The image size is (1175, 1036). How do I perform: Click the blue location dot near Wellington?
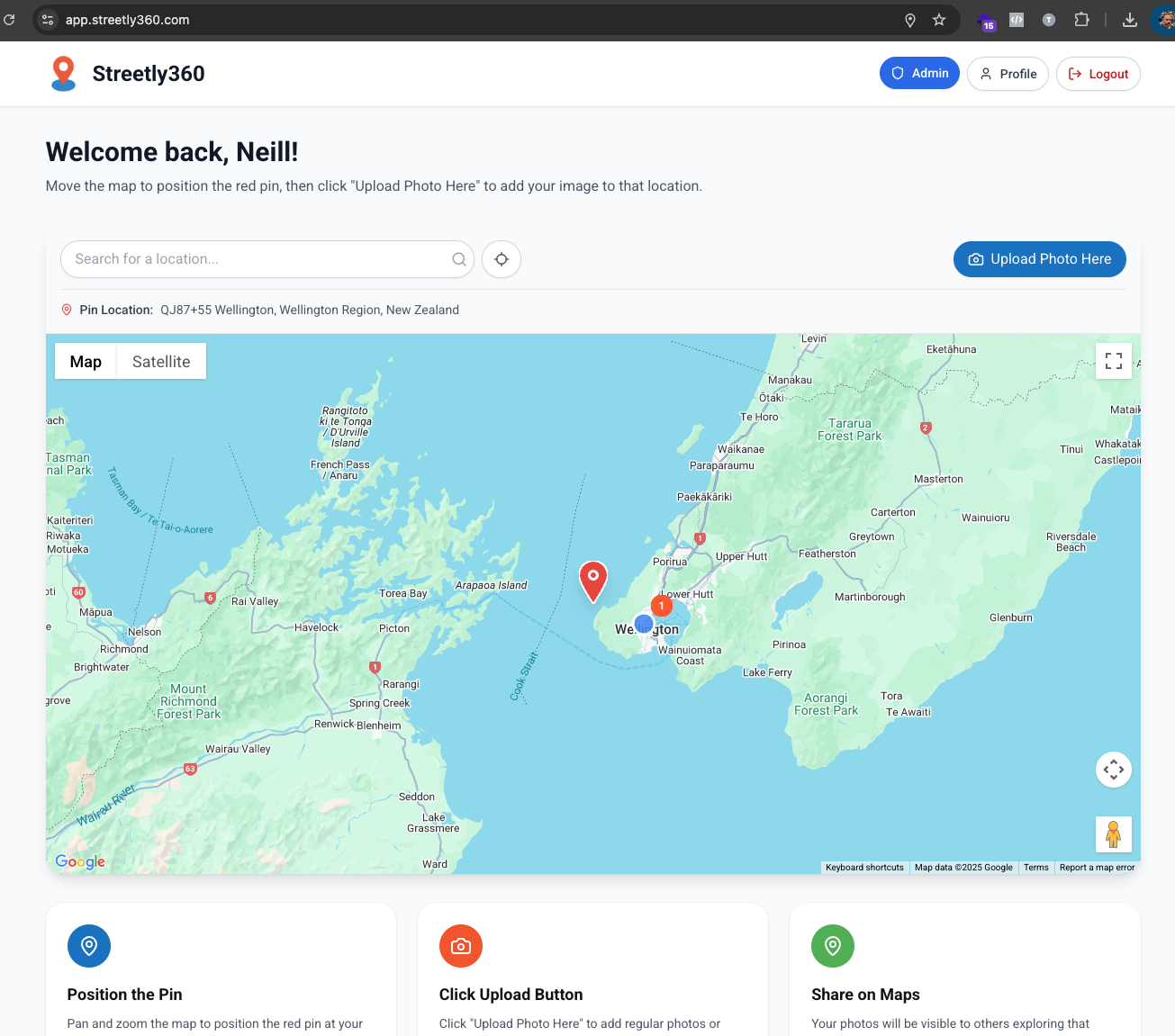(x=643, y=623)
